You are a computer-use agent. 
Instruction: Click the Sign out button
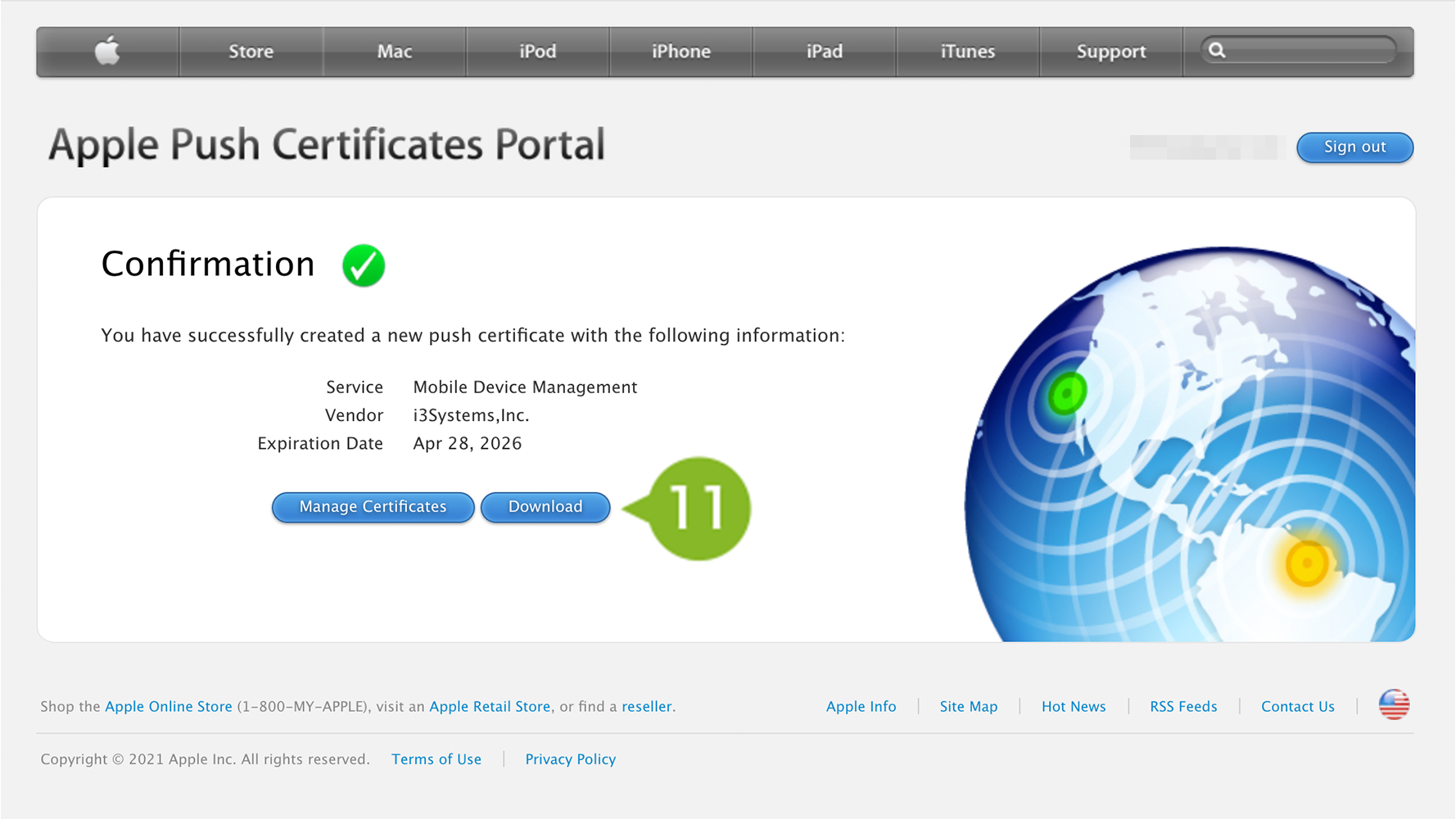tap(1354, 147)
